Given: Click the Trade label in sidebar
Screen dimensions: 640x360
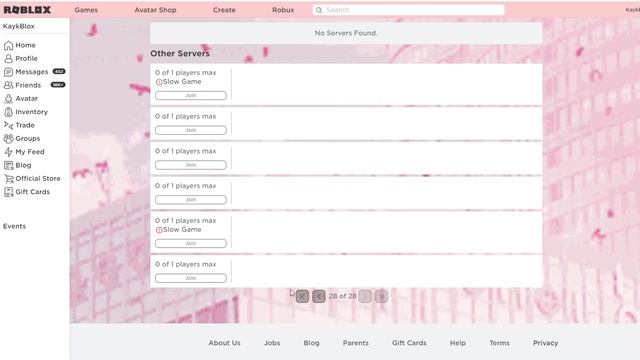Looking at the screenshot, I should [25, 125].
